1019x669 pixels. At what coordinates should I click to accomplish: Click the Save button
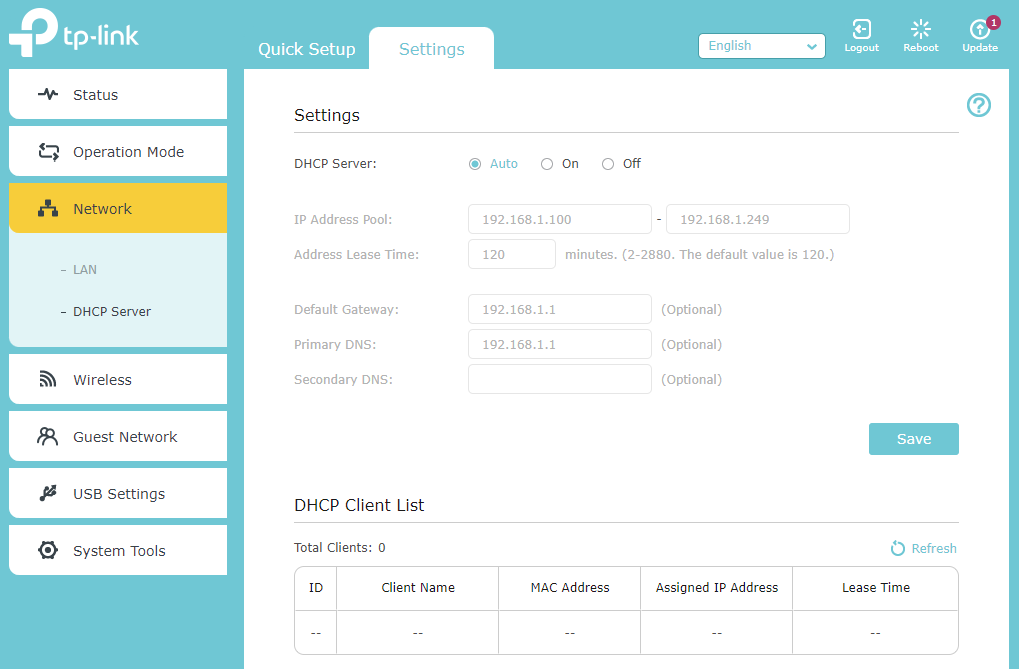914,439
